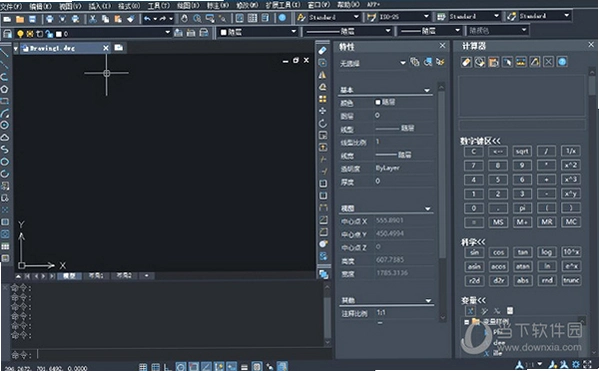Click the Cut scissors icon
Screen dimensions: 599x371
coord(93,19)
